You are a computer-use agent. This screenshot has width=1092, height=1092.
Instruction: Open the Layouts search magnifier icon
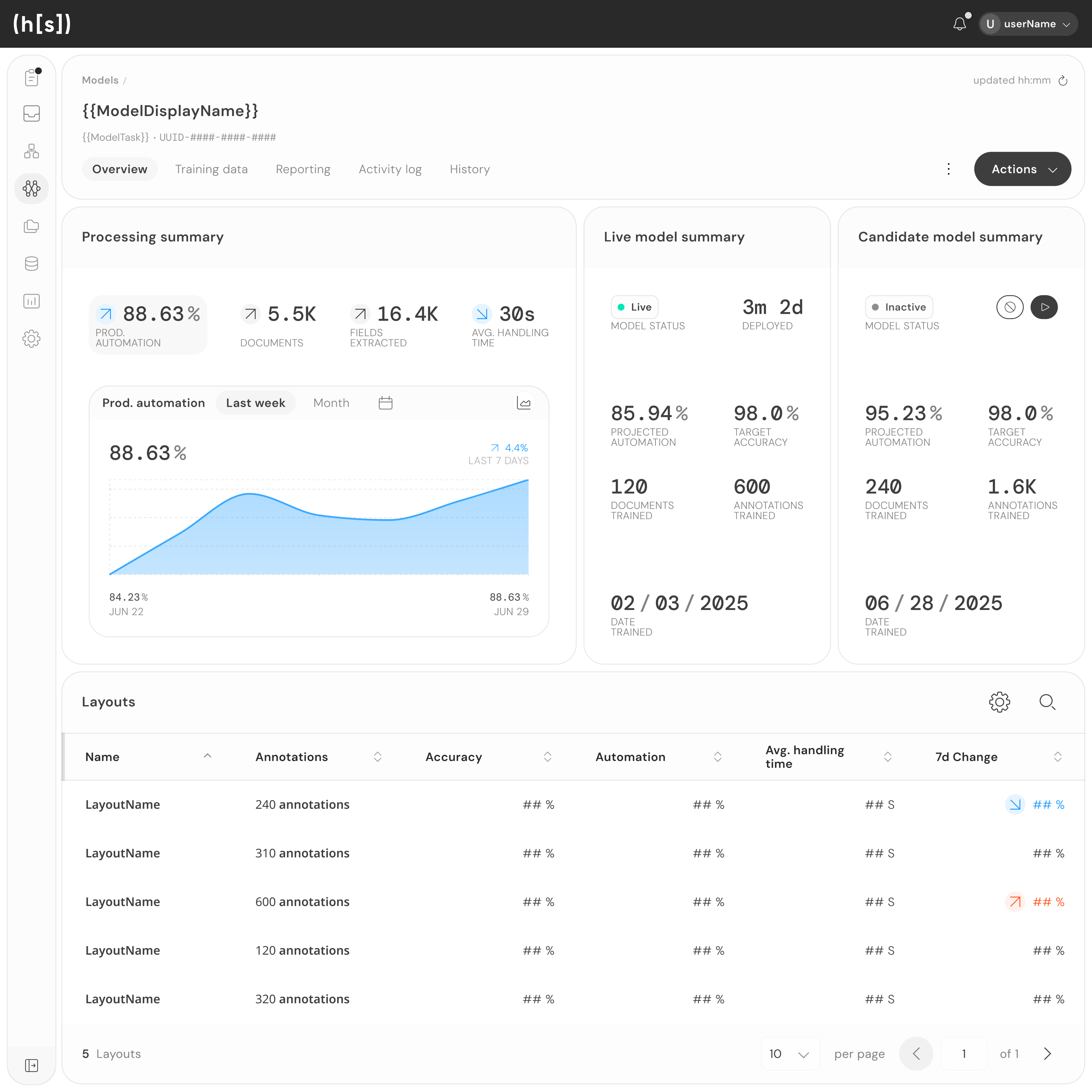[1047, 702]
